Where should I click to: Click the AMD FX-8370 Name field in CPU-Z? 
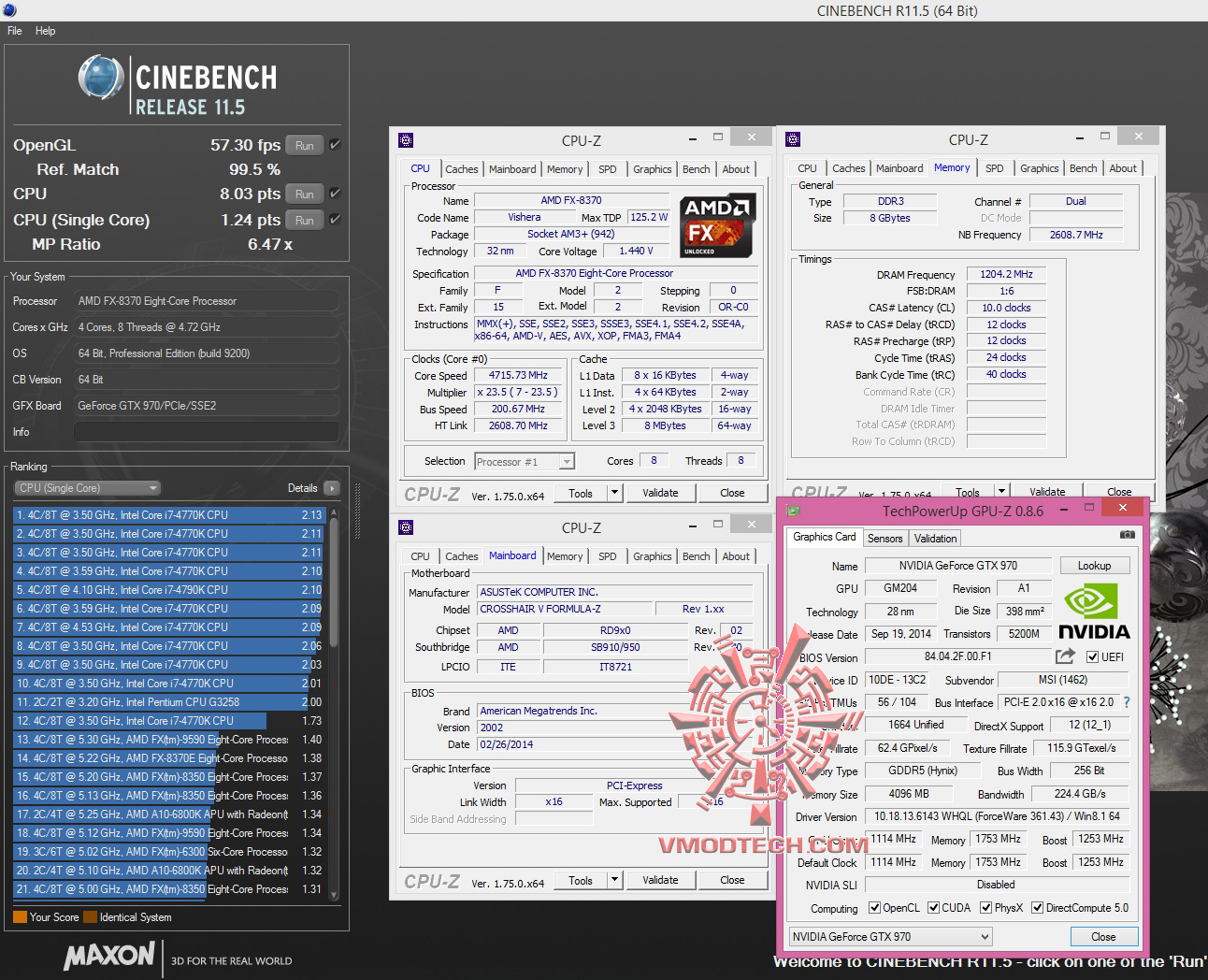coord(571,200)
